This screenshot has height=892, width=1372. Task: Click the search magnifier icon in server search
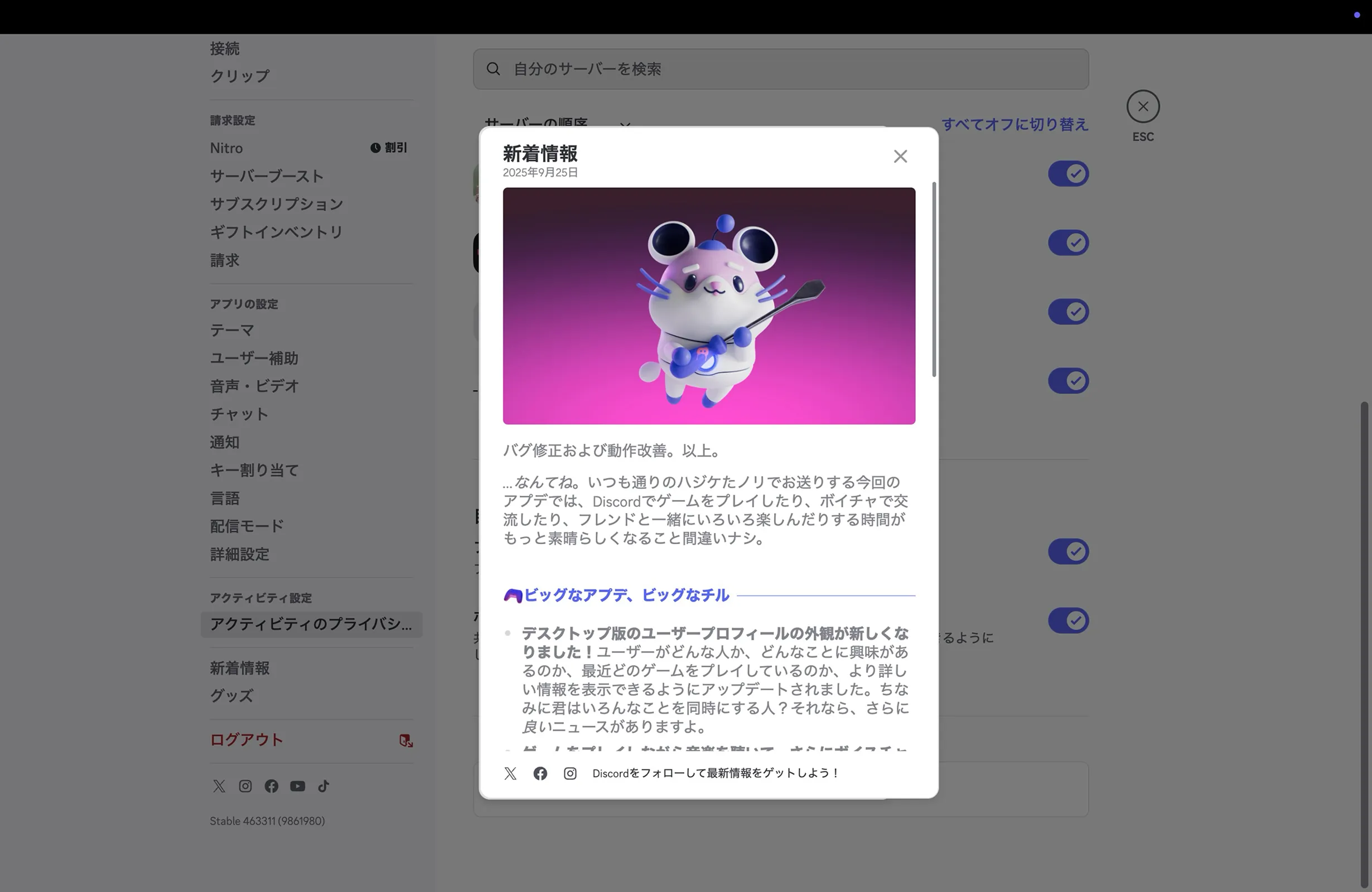tap(494, 69)
